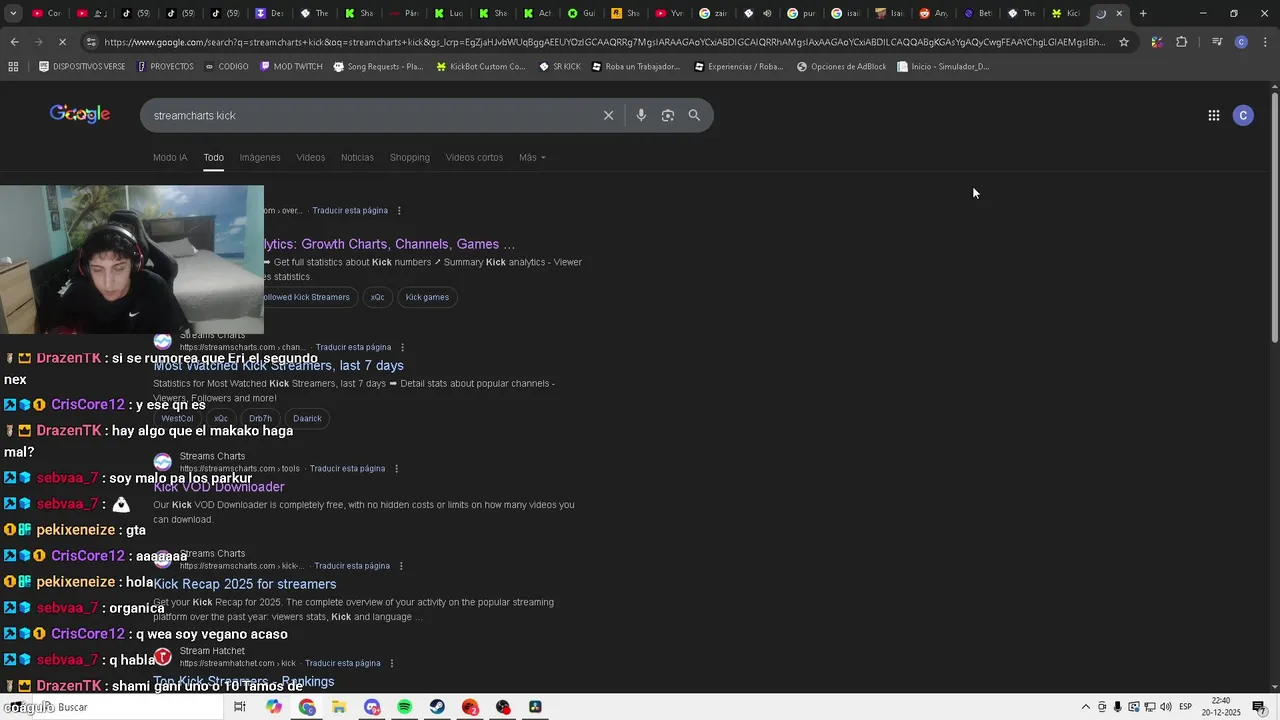Open Steam from the taskbar
Screen dimensions: 1280x720
(x=437, y=707)
